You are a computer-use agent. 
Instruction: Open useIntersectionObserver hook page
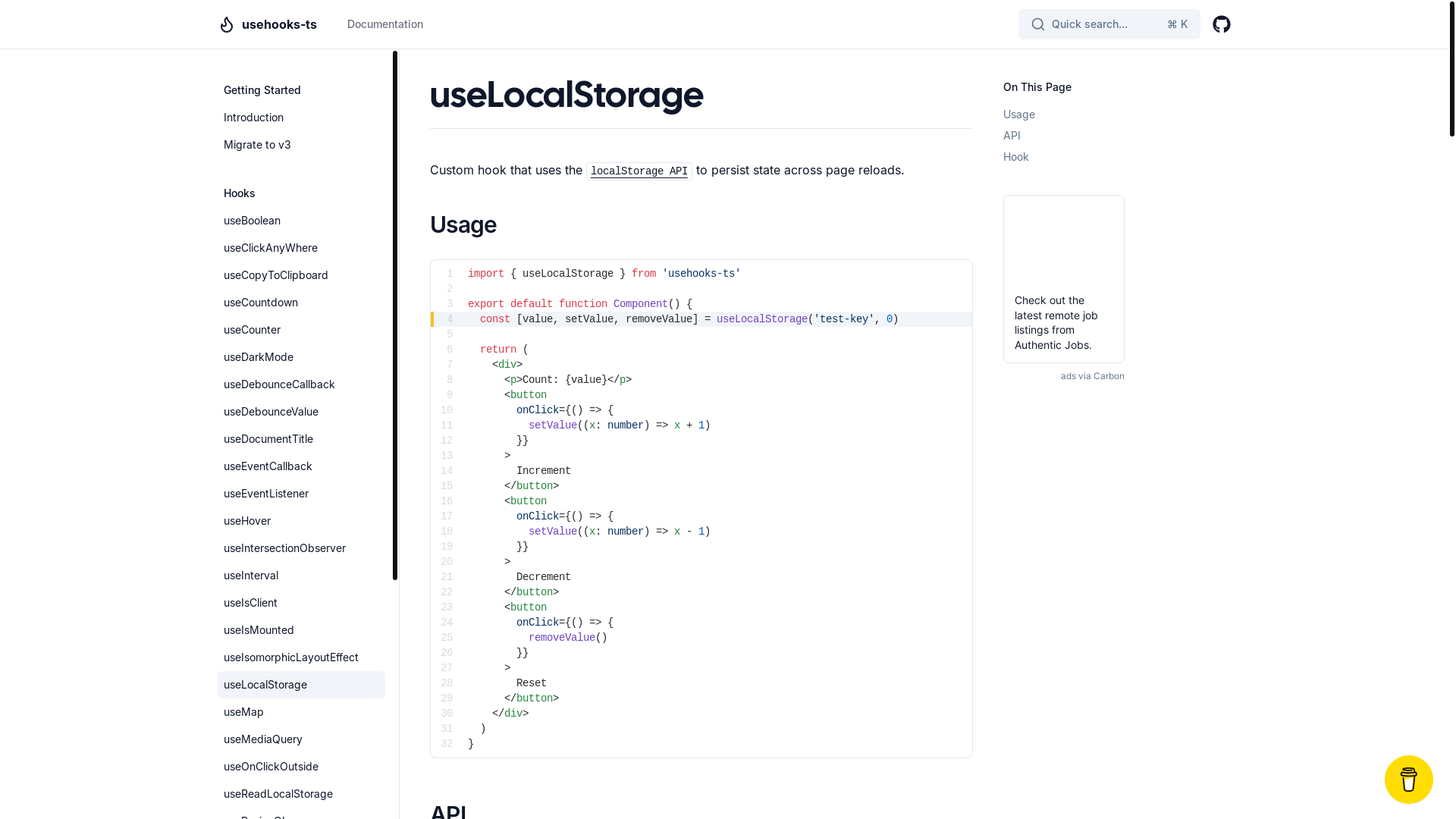[x=301, y=548]
